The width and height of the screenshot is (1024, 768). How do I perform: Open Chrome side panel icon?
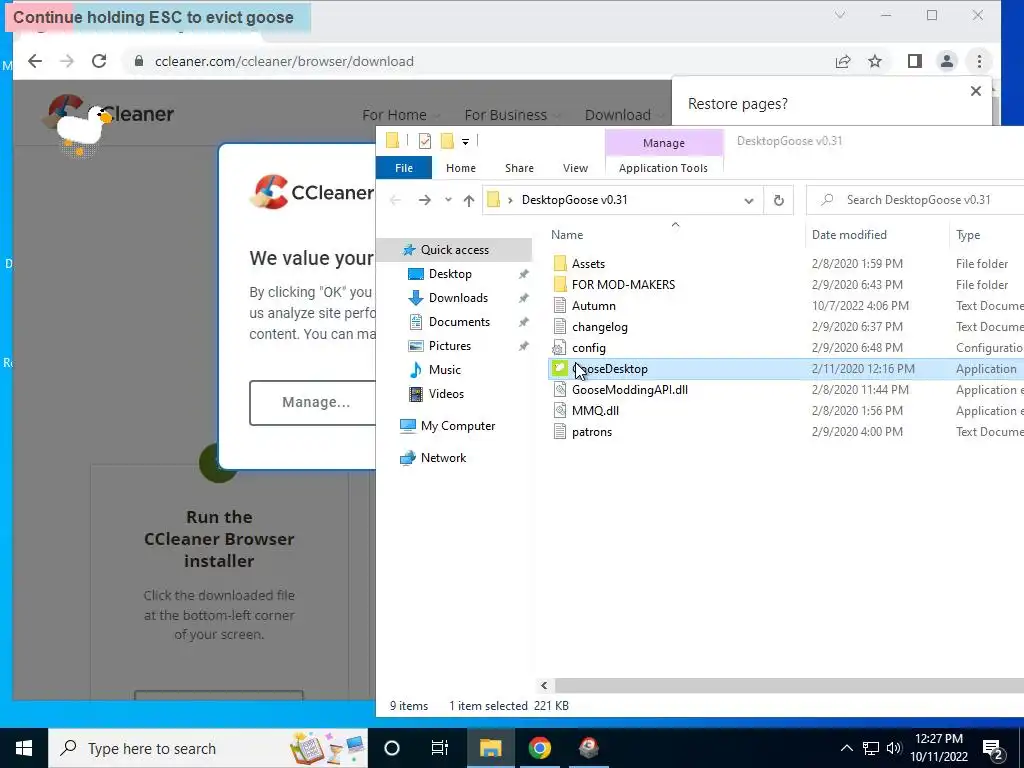[914, 61]
